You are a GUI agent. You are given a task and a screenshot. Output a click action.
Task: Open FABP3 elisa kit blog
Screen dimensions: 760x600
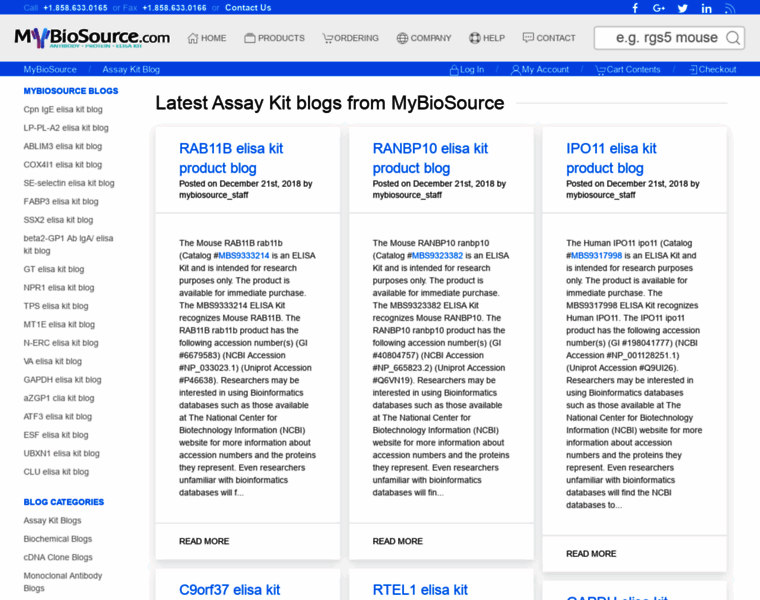click(x=61, y=201)
